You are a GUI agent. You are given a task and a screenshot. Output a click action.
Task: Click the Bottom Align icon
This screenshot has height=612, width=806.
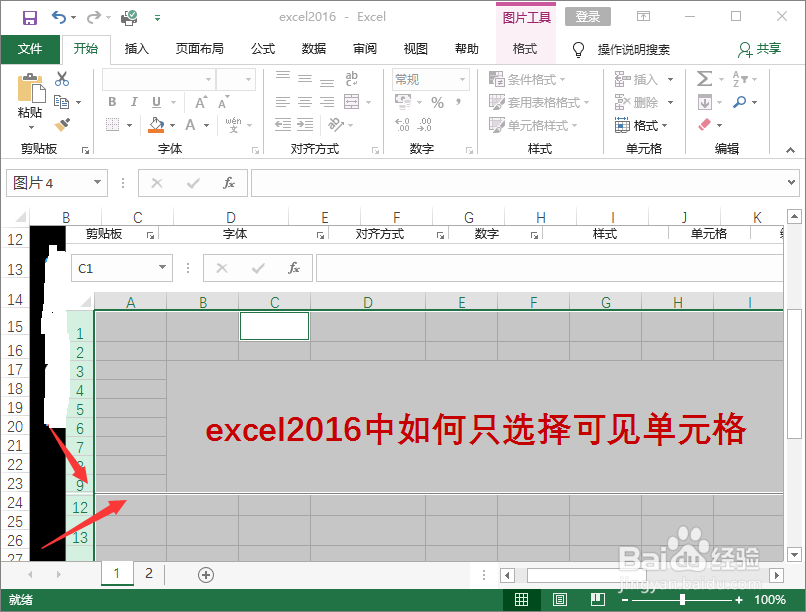(x=327, y=80)
